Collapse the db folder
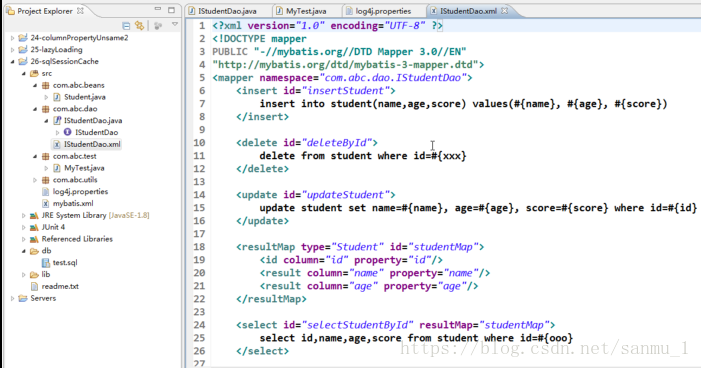Image resolution: width=701 pixels, height=368 pixels. 24,251
